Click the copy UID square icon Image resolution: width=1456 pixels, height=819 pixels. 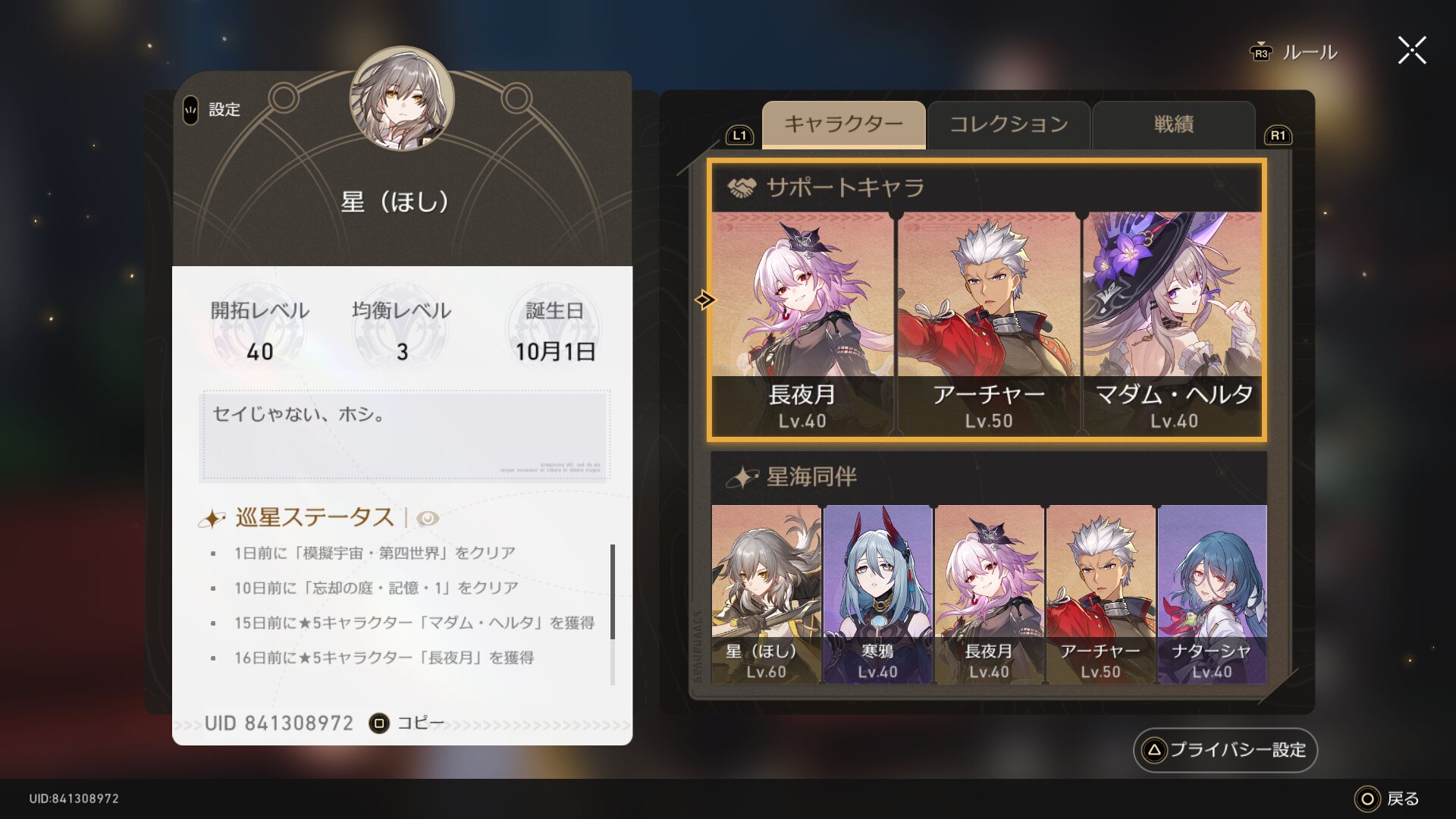(x=379, y=723)
